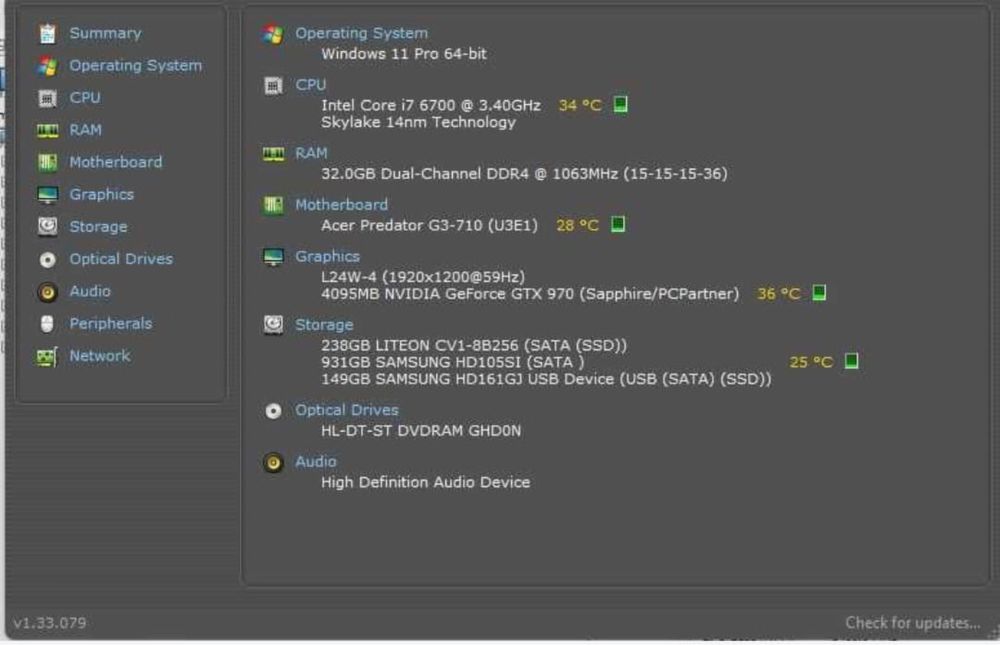The width and height of the screenshot is (1000, 645).
Task: Click the L24W-4 (1920x1200@59Hz) monitor line
Action: (x=423, y=278)
